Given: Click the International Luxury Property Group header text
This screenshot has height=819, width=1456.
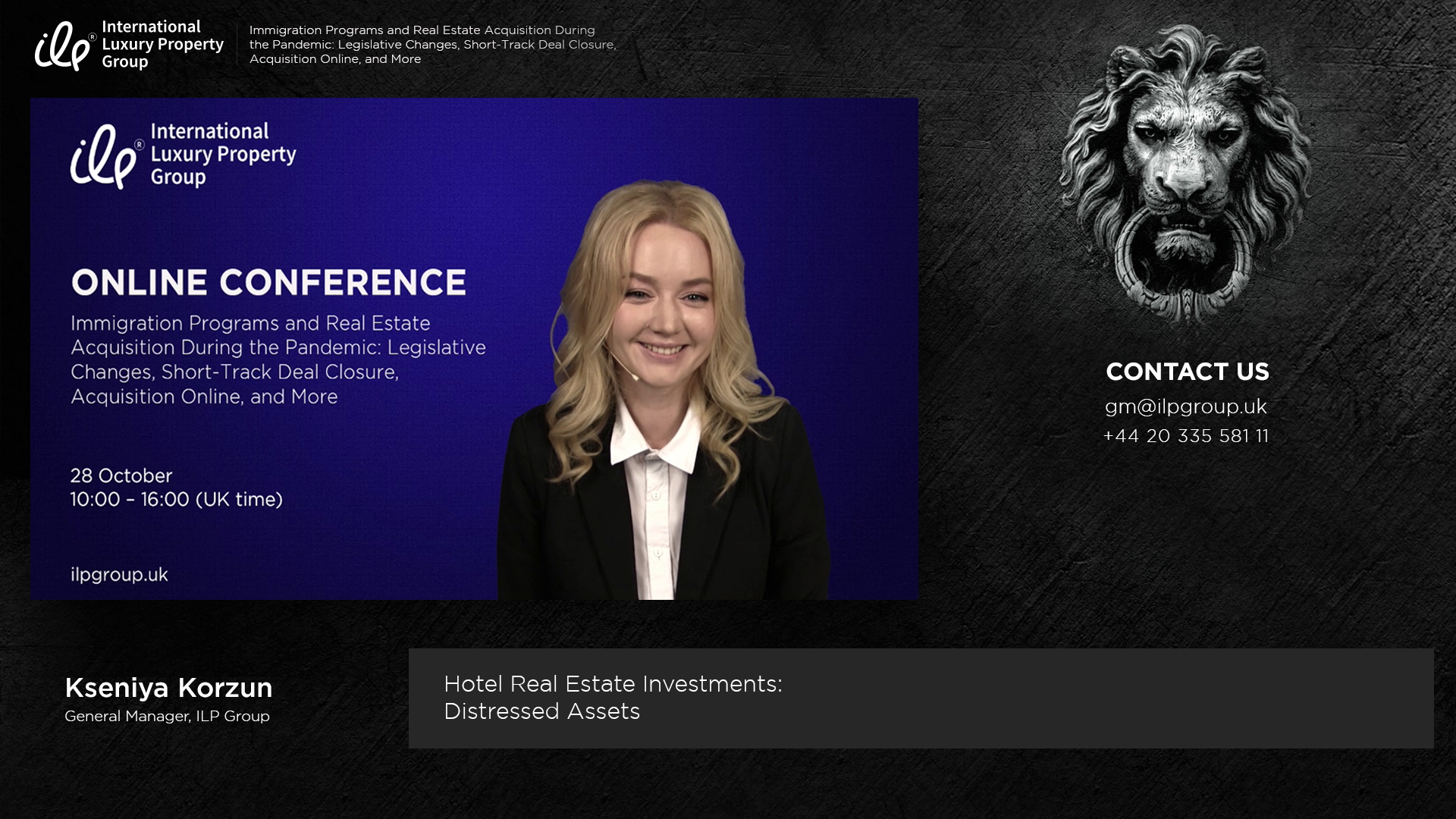Looking at the screenshot, I should pos(162,44).
